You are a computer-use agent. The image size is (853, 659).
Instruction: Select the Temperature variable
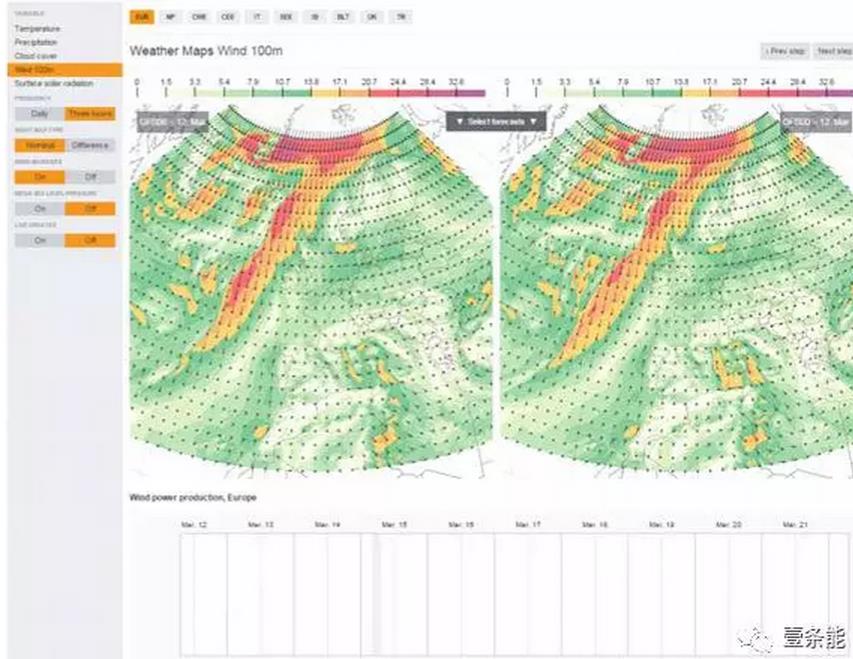point(37,30)
